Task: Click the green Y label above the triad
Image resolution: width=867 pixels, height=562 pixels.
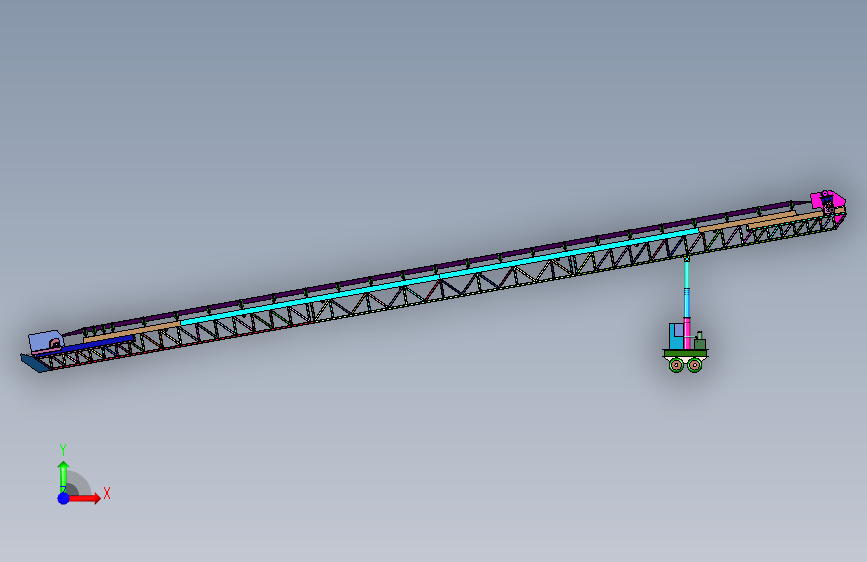Action: click(x=63, y=449)
